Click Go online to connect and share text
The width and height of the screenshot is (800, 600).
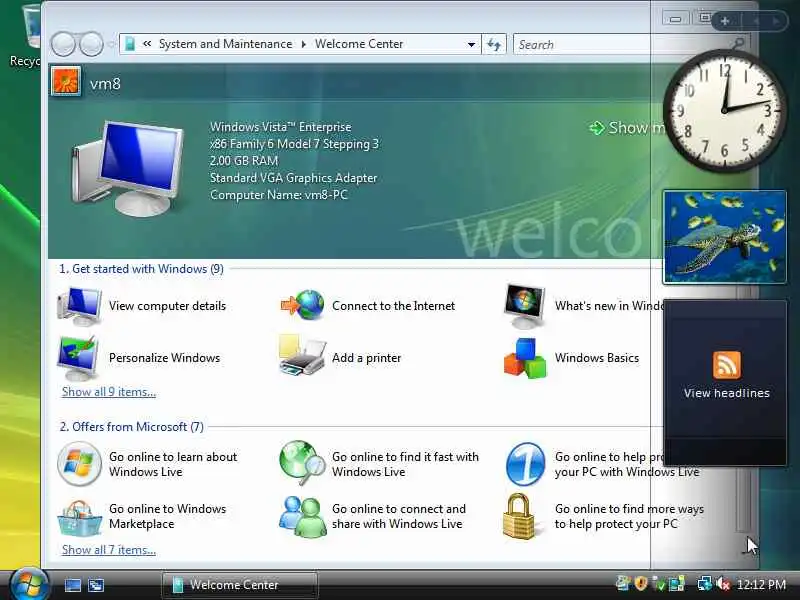(399, 516)
